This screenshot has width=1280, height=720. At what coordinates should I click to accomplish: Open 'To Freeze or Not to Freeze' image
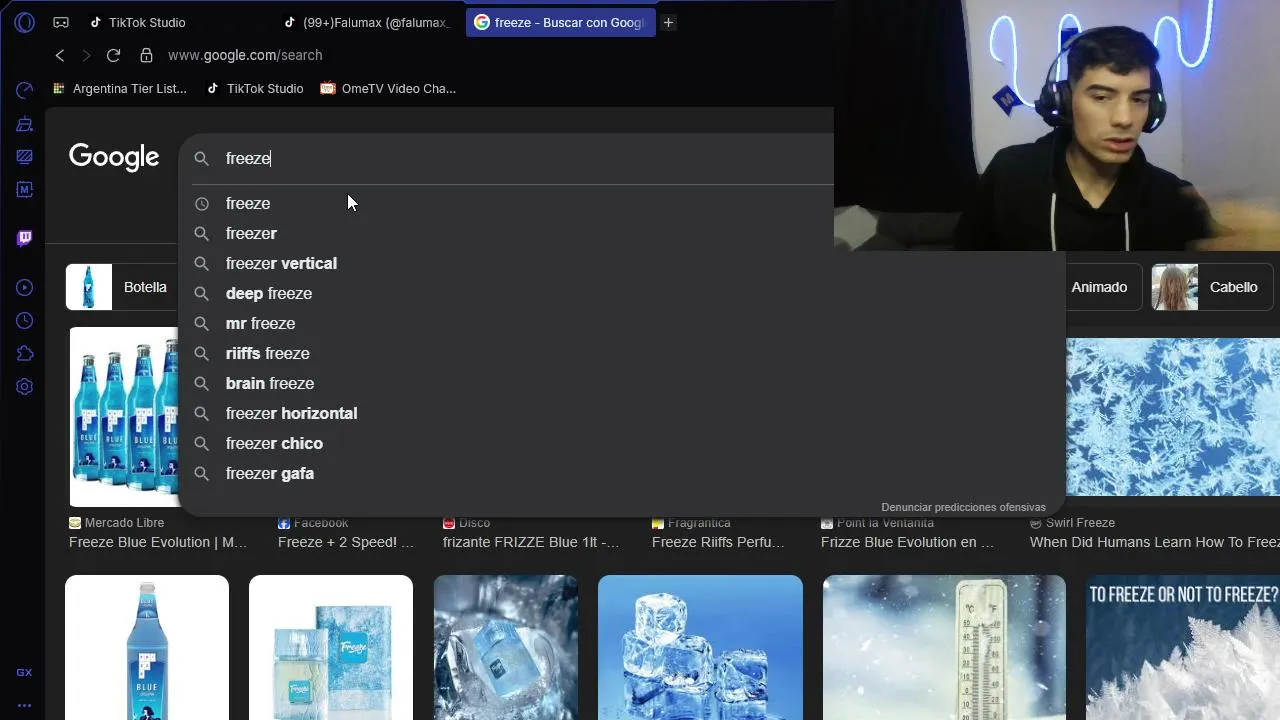point(1183,647)
